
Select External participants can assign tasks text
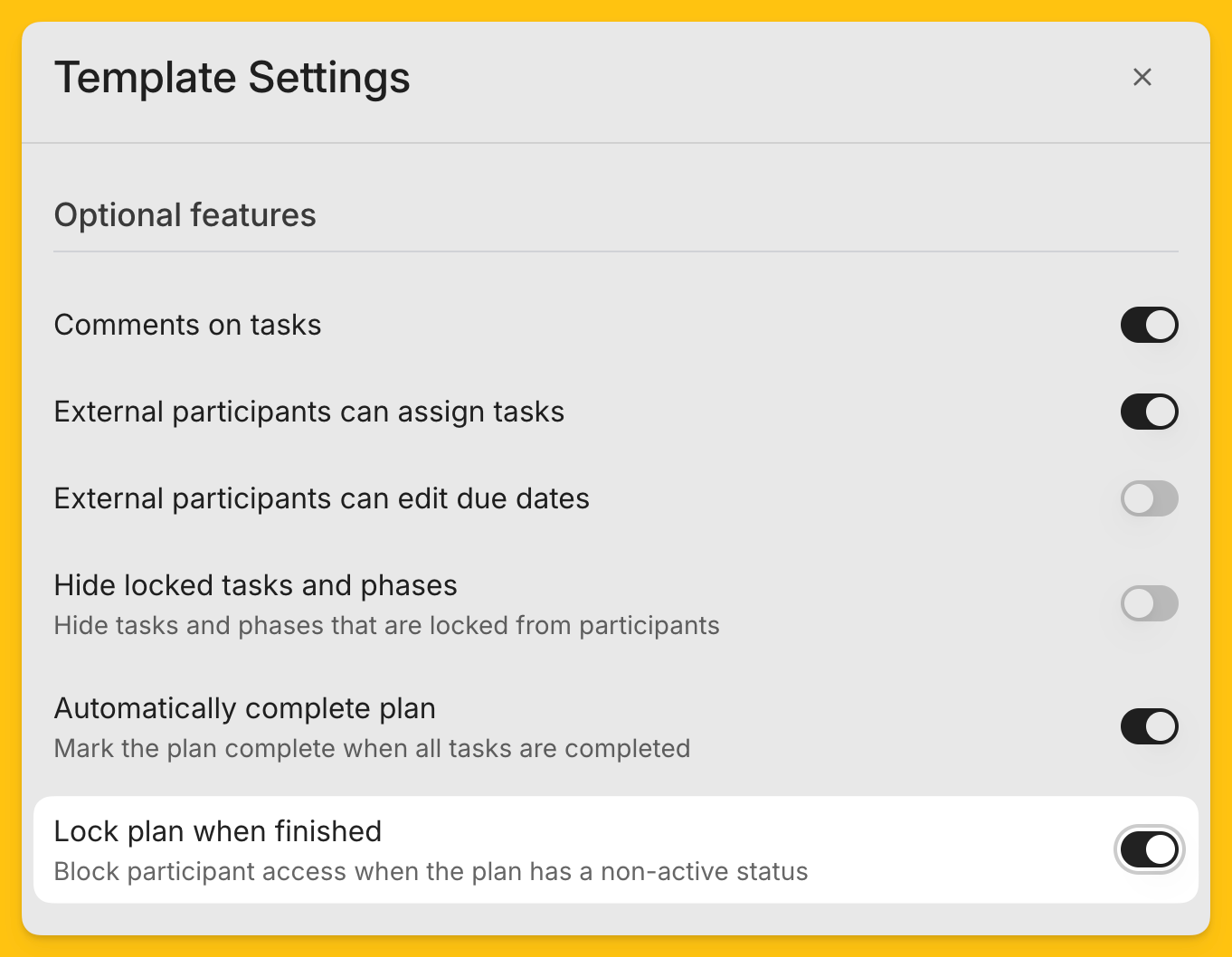309,412
